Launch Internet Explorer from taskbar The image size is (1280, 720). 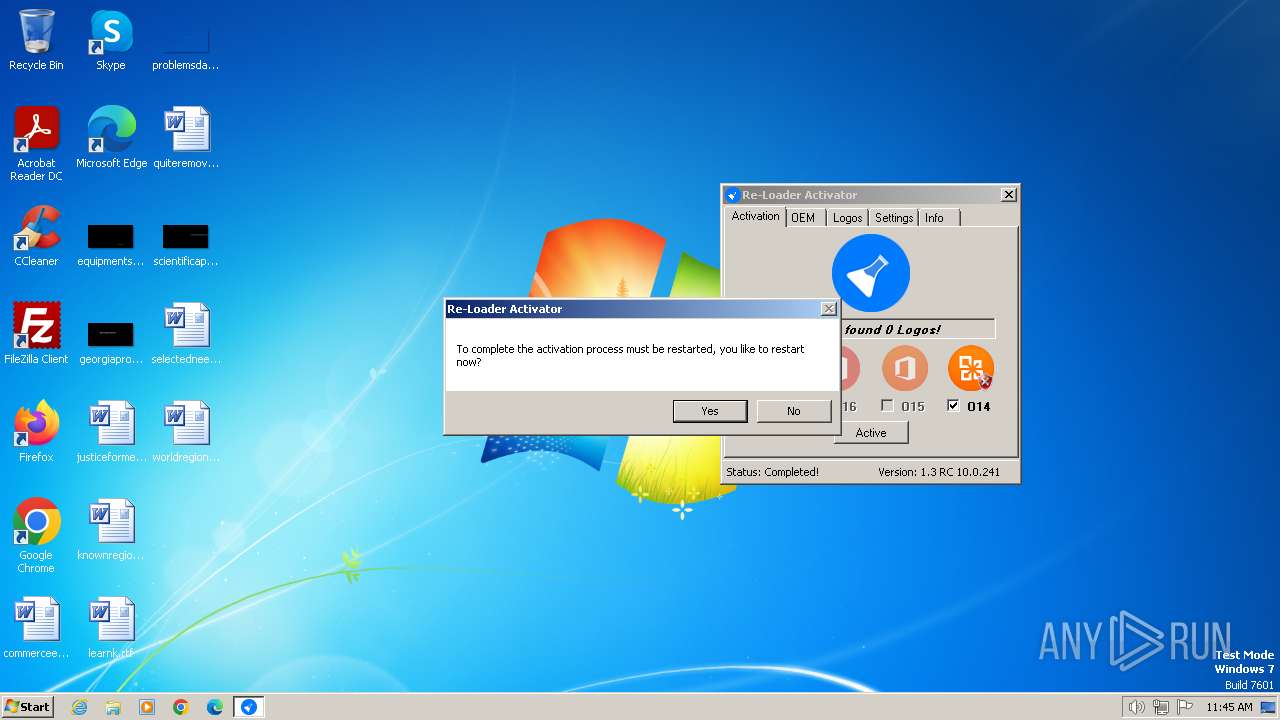pos(79,707)
